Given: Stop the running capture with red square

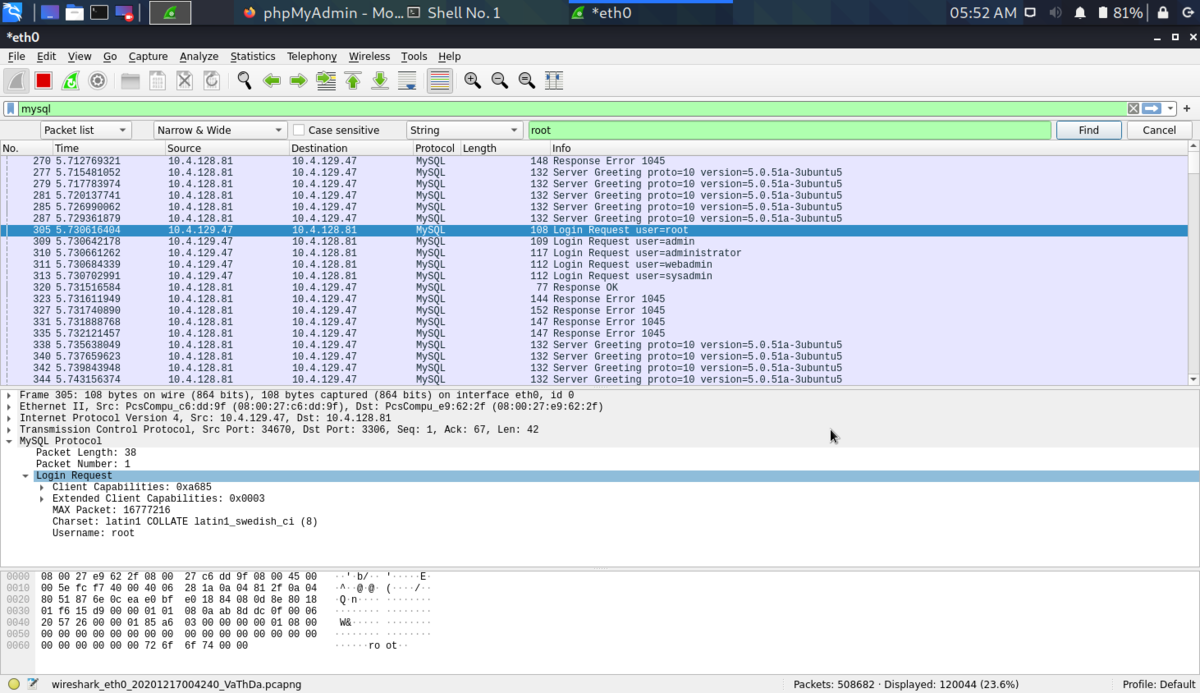Looking at the screenshot, I should [x=44, y=81].
